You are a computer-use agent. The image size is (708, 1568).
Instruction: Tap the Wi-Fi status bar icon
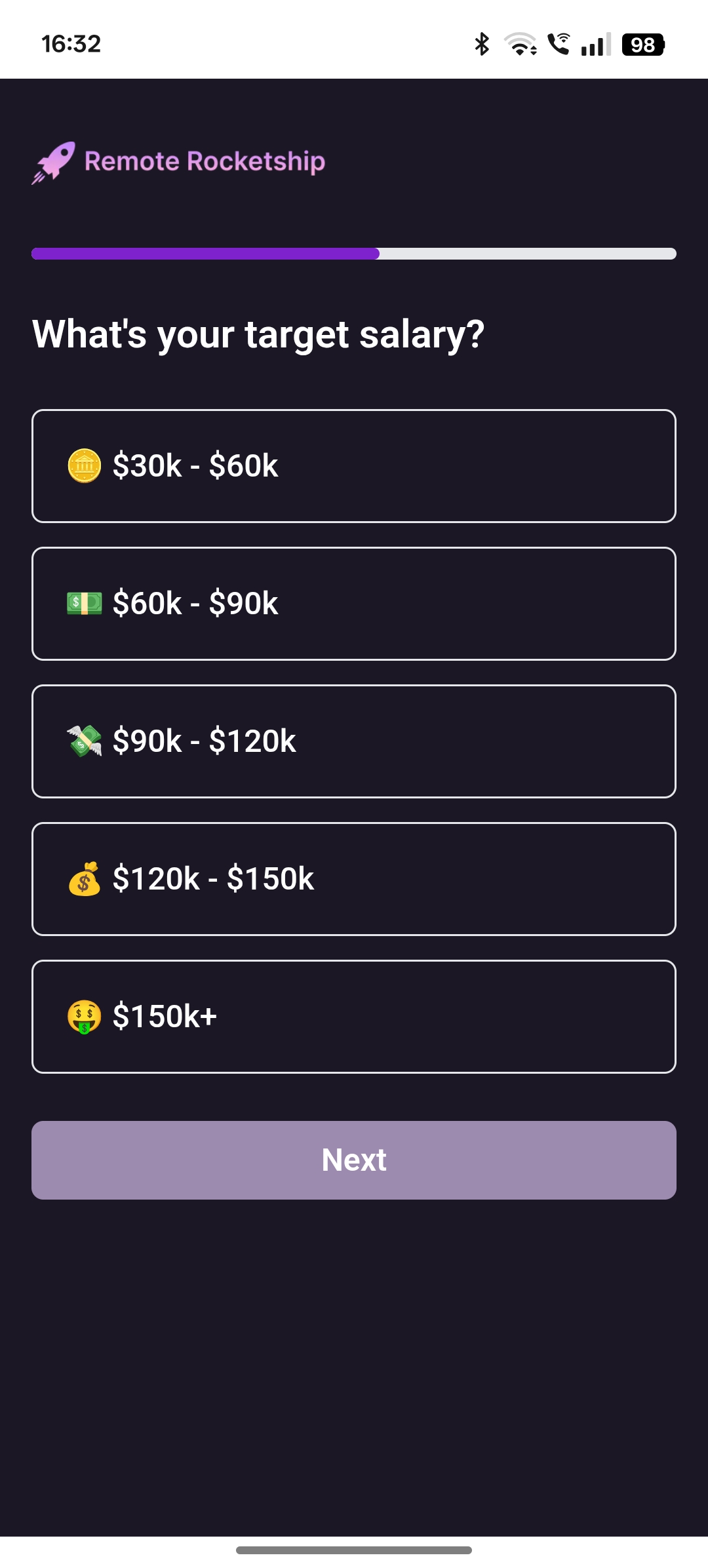point(521,45)
